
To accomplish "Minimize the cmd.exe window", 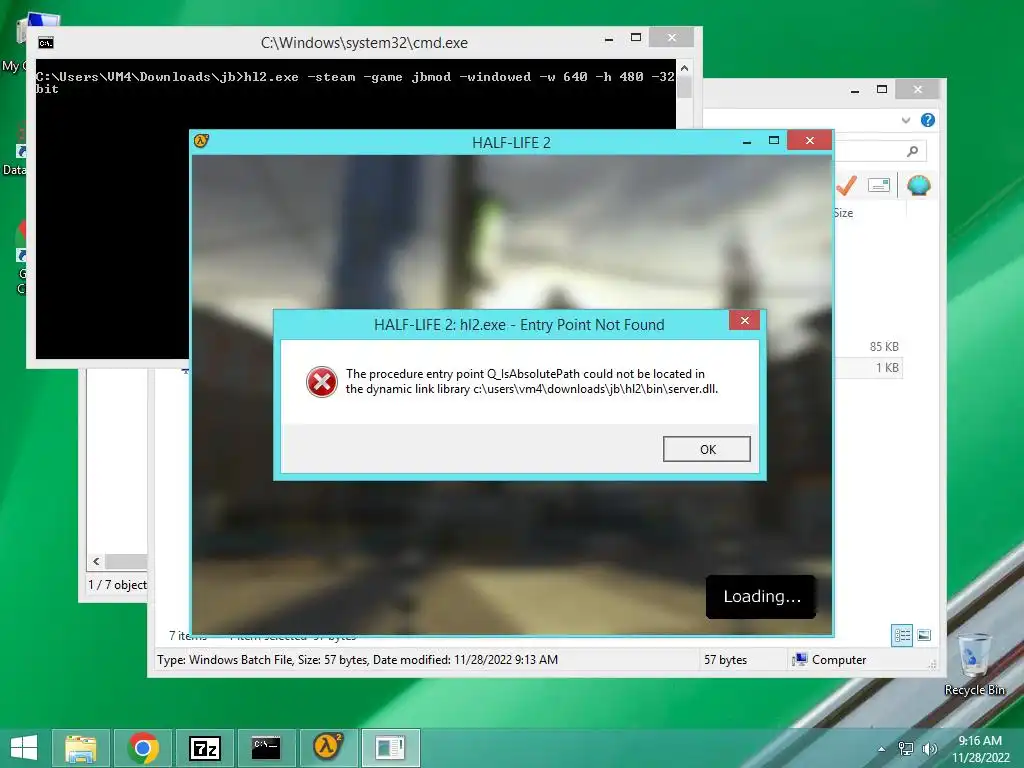I will point(609,39).
